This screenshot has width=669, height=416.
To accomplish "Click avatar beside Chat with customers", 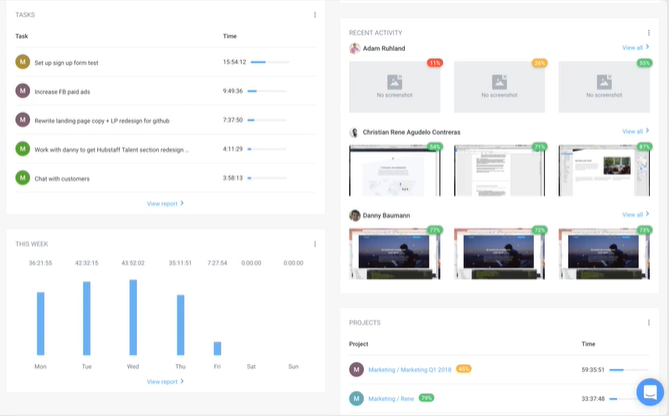I will coord(23,178).
